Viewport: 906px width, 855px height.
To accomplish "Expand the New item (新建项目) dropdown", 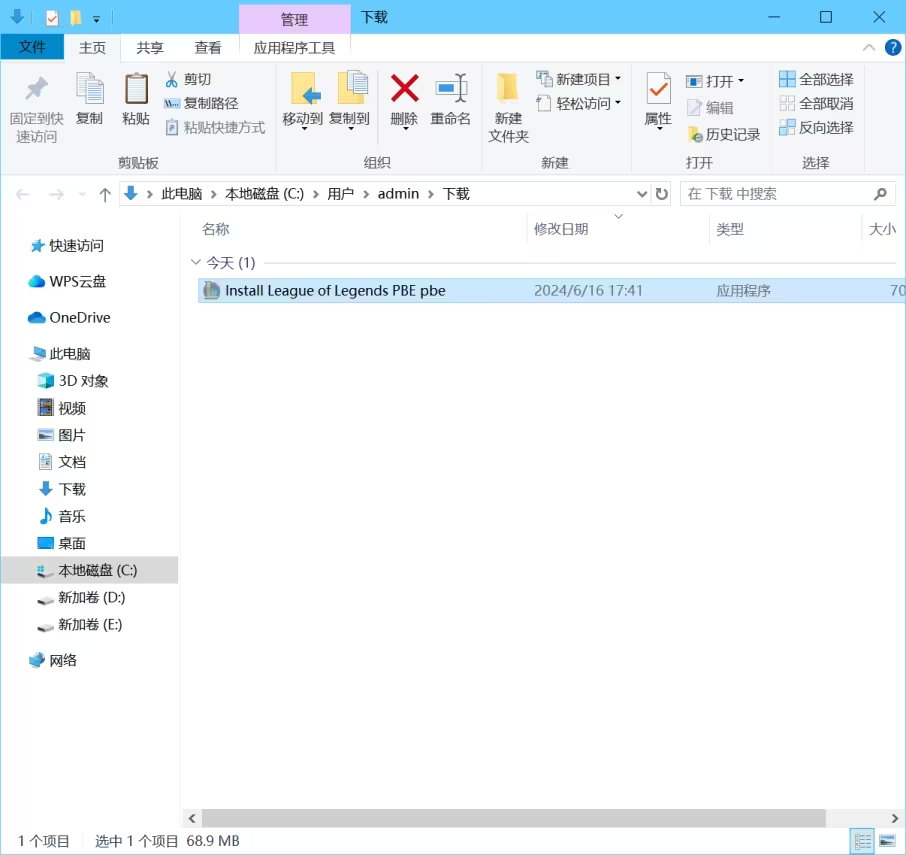I will click(x=618, y=78).
